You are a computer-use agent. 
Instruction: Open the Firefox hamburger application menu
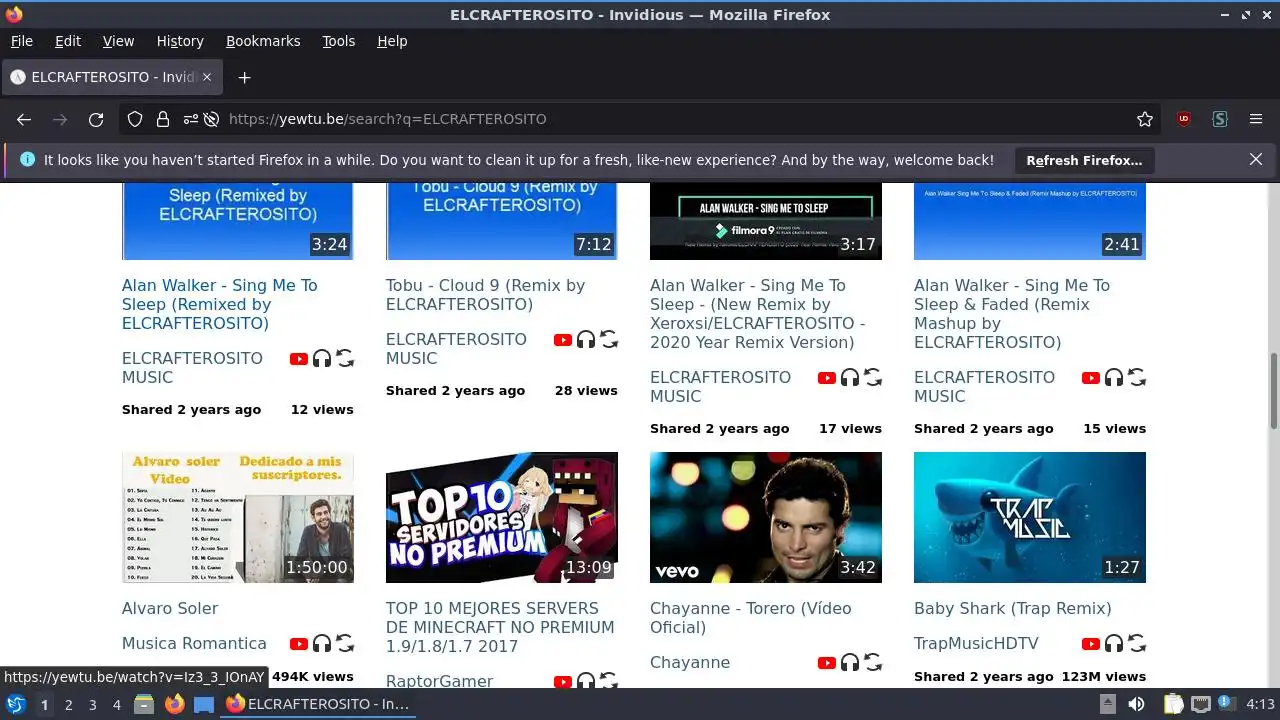1256,119
